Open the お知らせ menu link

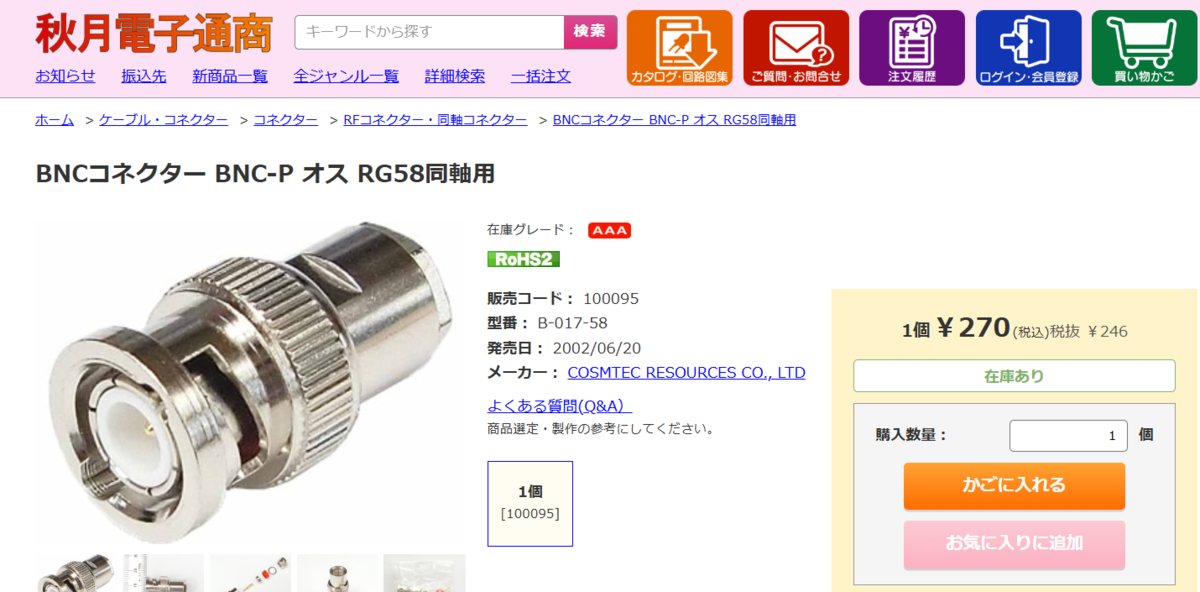point(65,76)
